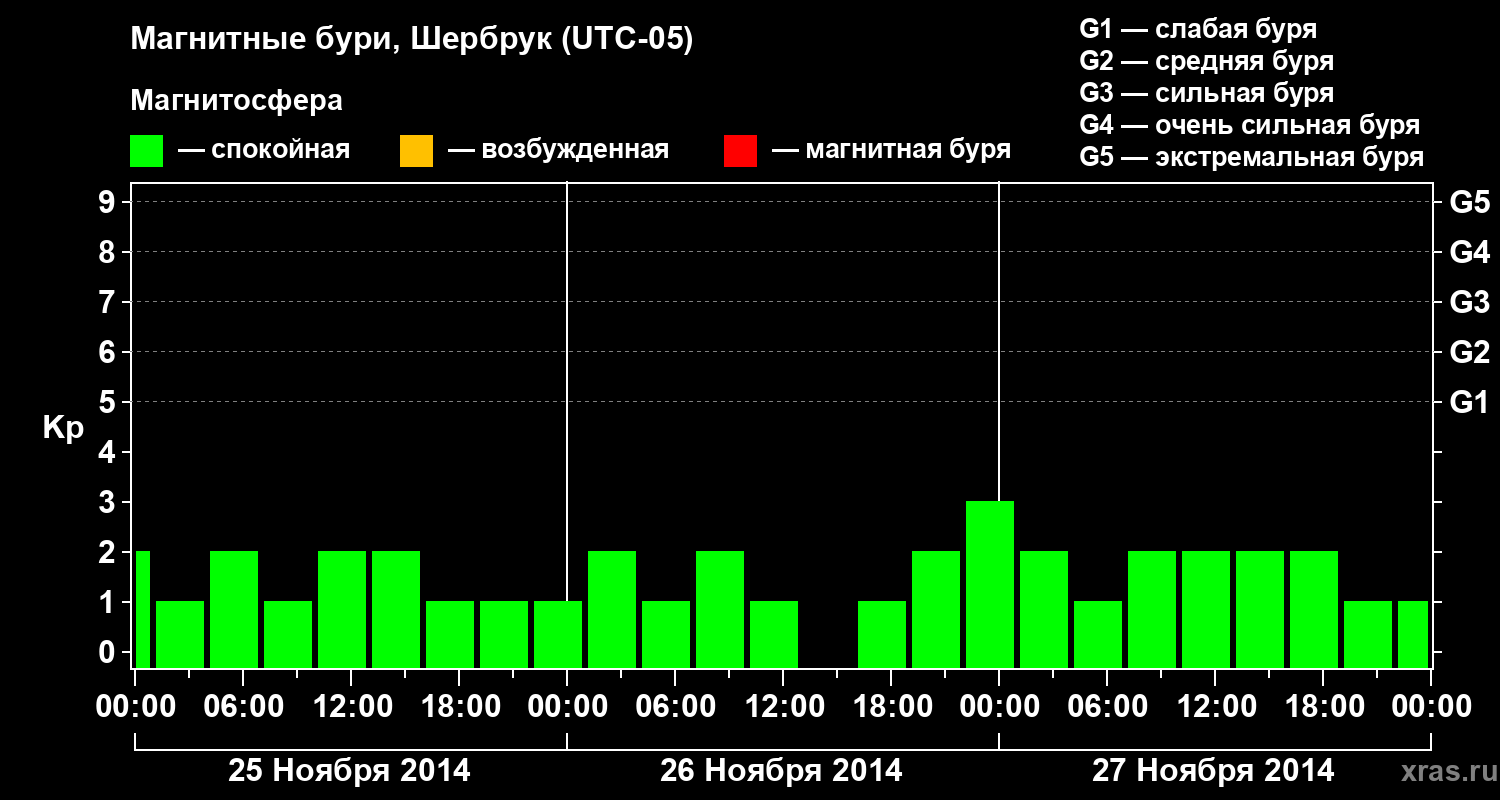Viewport: 1500px width, 800px height.
Task: Click the 'Kp' axis label
Action: click(63, 428)
